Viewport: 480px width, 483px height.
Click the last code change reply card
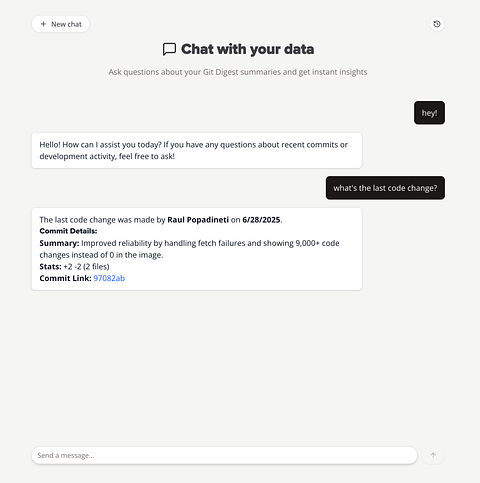click(x=197, y=249)
